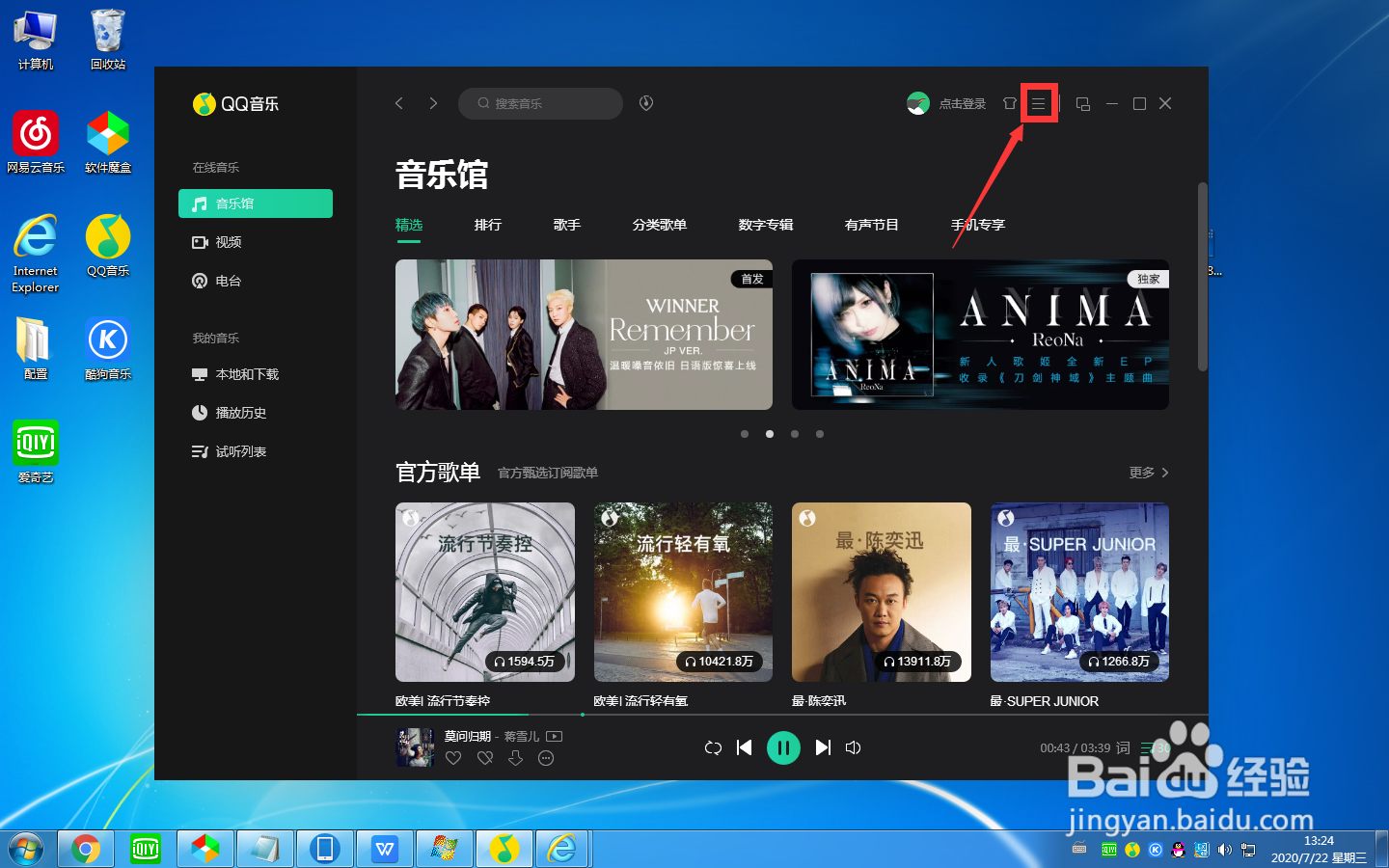Open the skin shirt icon

point(1010,103)
